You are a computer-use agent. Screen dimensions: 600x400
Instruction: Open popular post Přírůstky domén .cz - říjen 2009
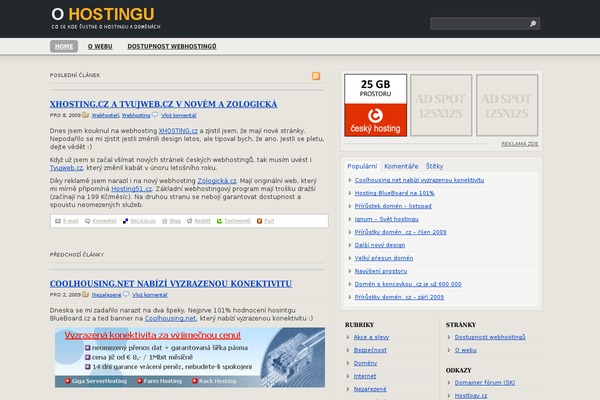[x=400, y=232]
